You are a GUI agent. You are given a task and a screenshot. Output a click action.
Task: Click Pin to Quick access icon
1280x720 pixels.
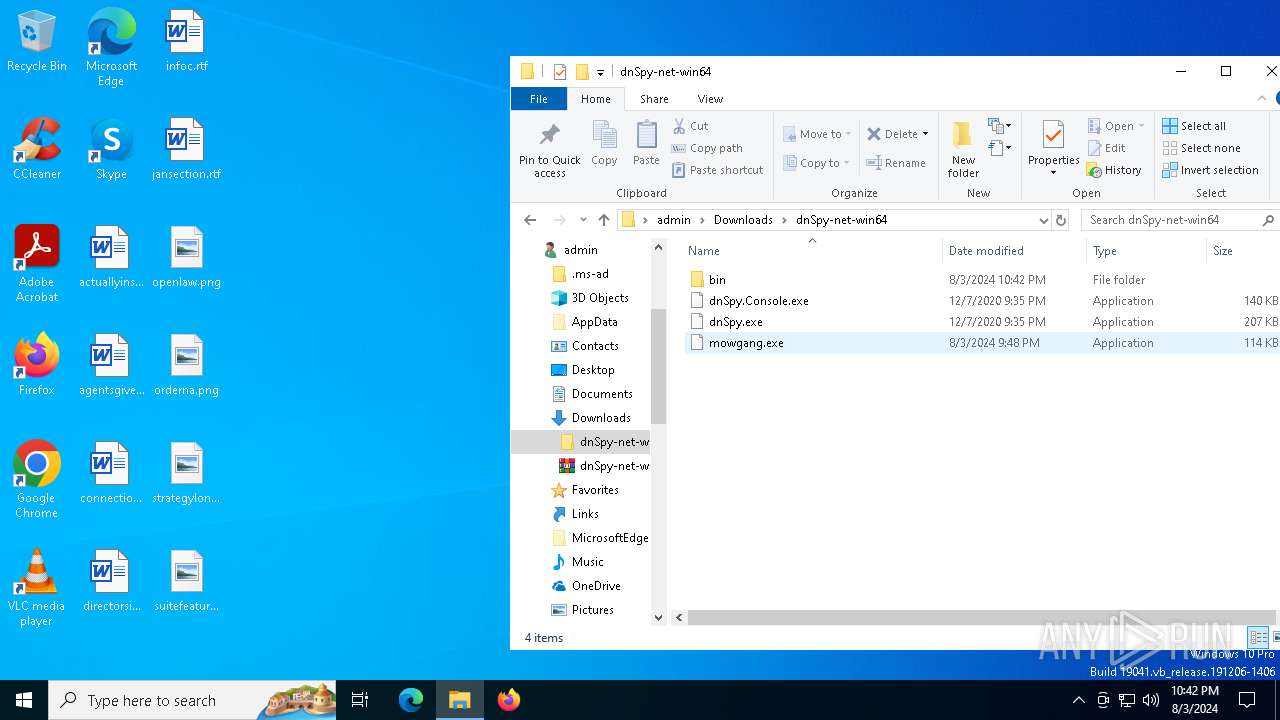click(x=549, y=151)
